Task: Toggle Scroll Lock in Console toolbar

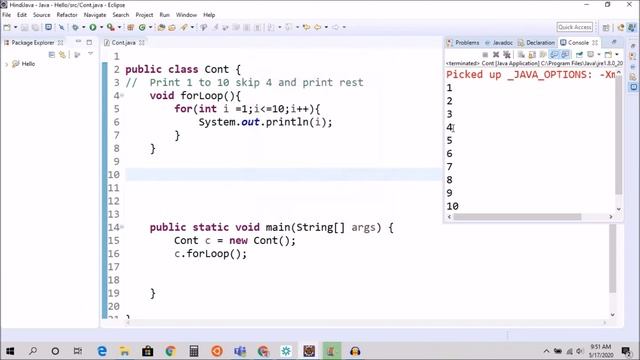Action: [532, 55]
